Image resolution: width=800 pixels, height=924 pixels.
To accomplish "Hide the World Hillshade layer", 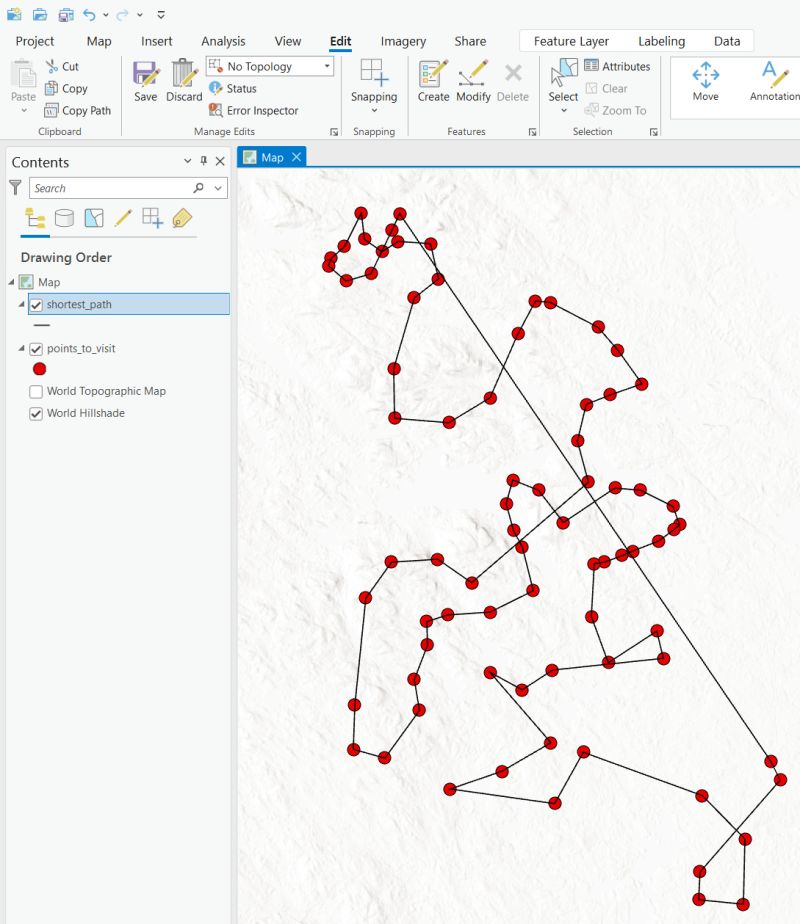I will 37,413.
